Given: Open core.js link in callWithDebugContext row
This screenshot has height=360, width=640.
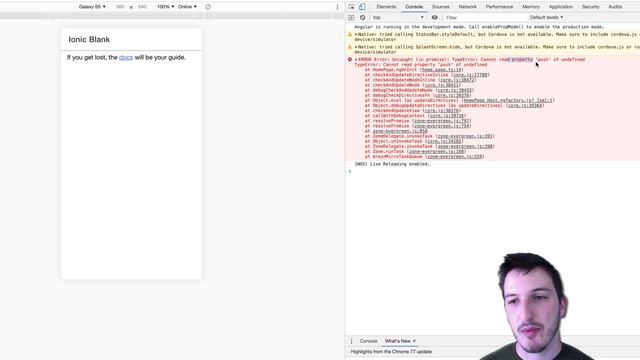Looking at the screenshot, I should click(447, 116).
